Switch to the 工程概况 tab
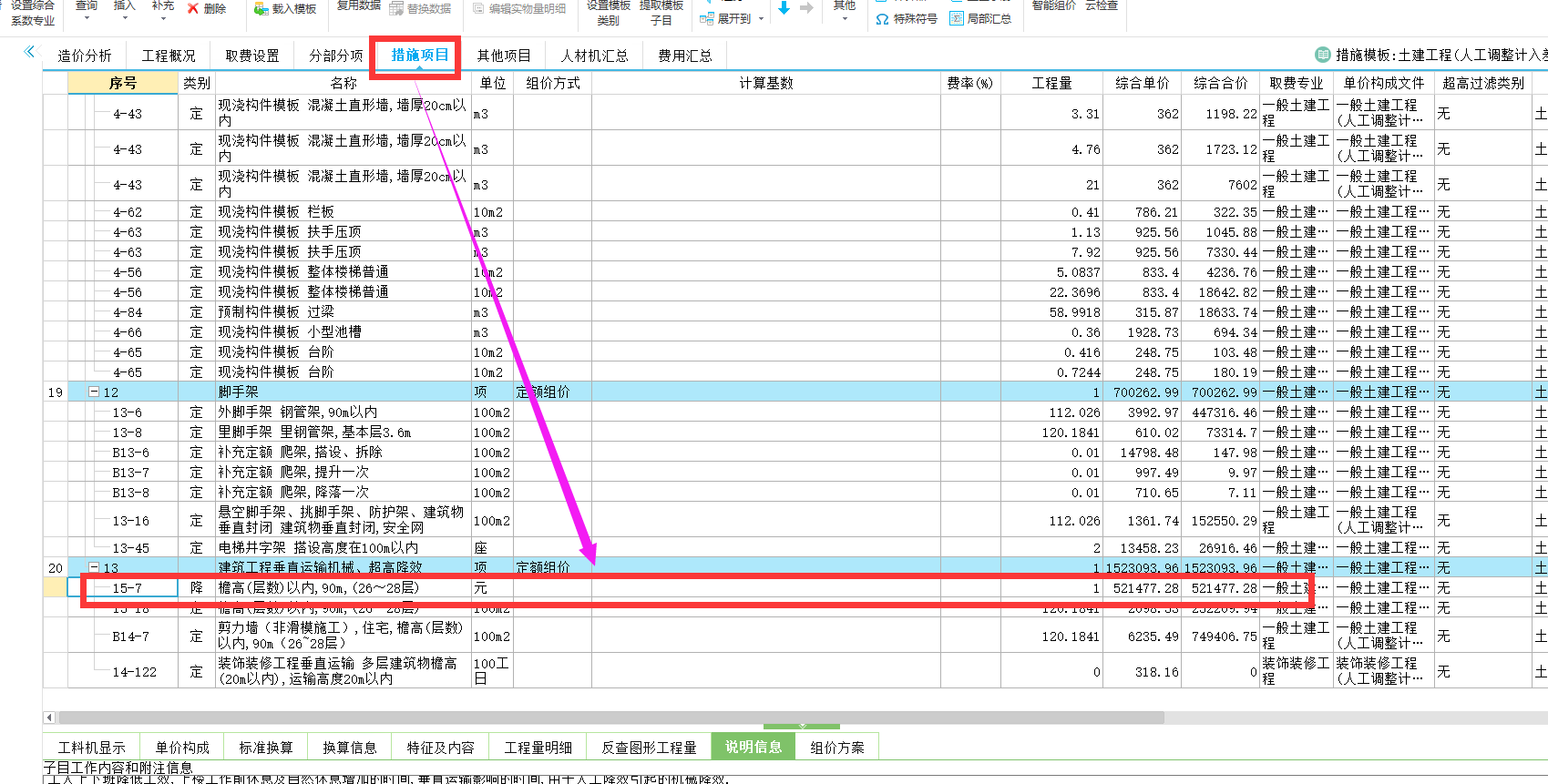The height and width of the screenshot is (784, 1548). [x=169, y=56]
